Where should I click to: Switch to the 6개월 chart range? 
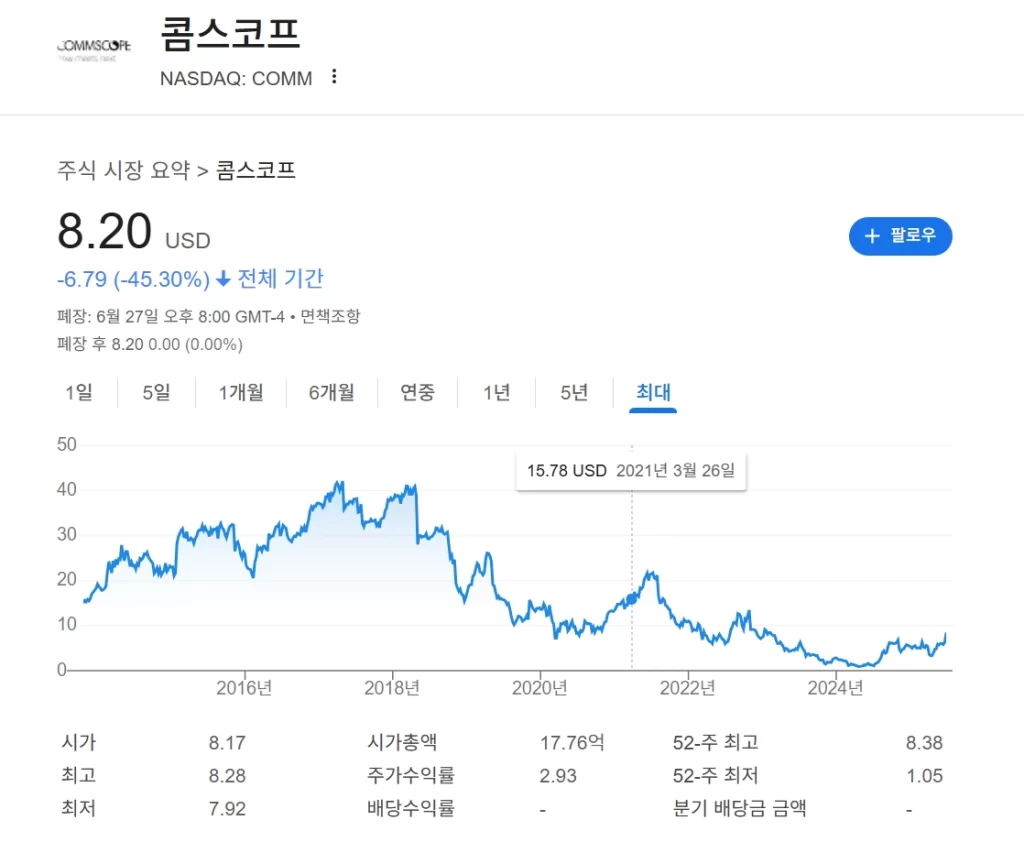[331, 392]
